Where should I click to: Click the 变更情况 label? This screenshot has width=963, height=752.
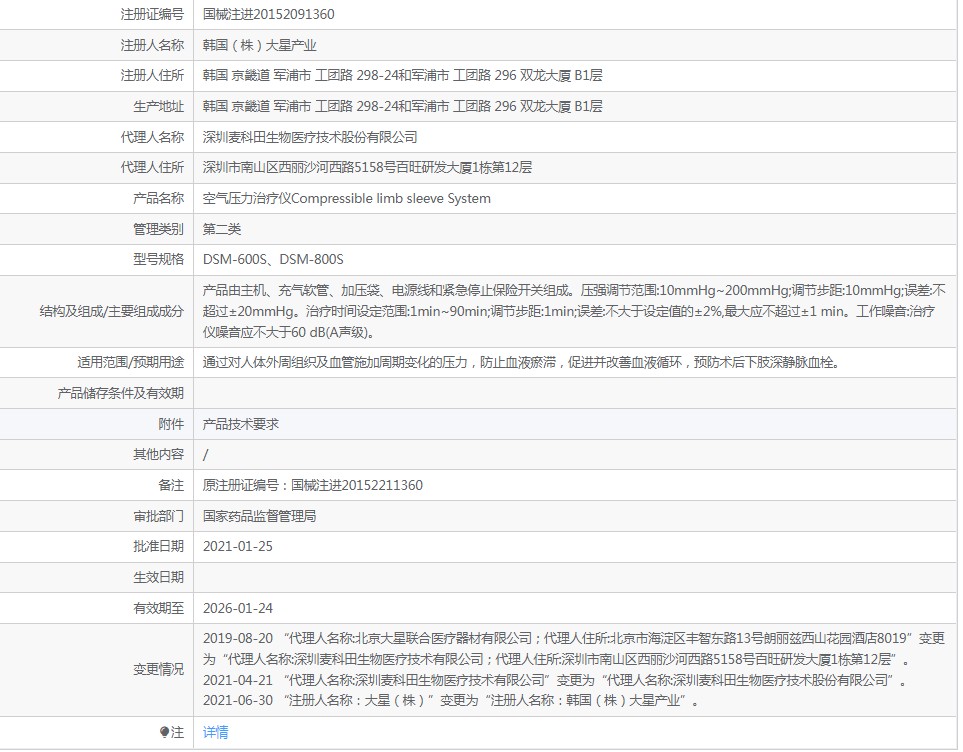tap(158, 669)
